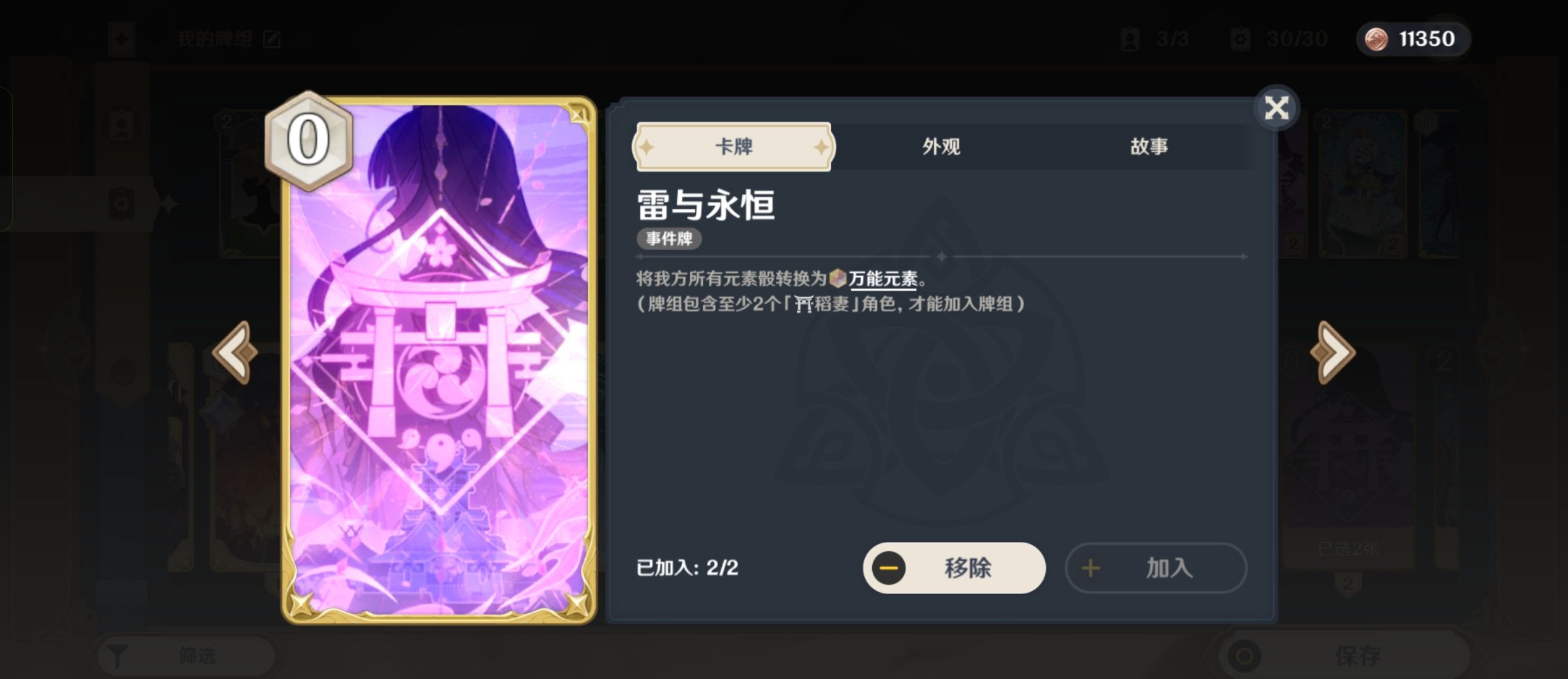Screen dimensions: 1568x679
Task: Click the 事件牌 card type tag
Action: [669, 239]
